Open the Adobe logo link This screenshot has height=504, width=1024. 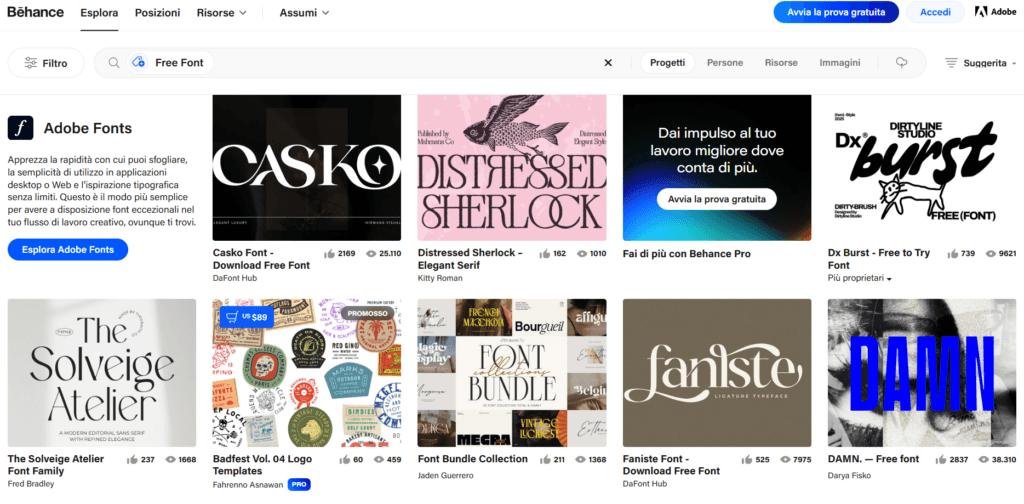click(x=995, y=12)
